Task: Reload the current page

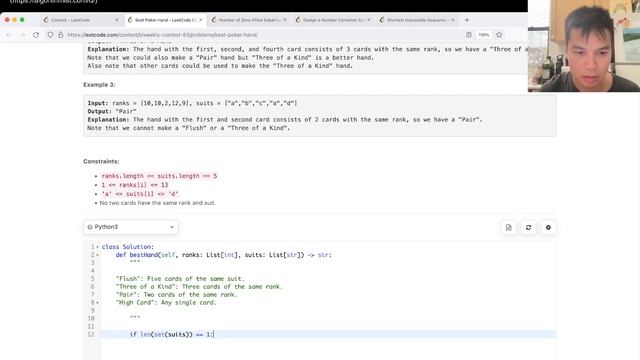Action: coord(36,35)
